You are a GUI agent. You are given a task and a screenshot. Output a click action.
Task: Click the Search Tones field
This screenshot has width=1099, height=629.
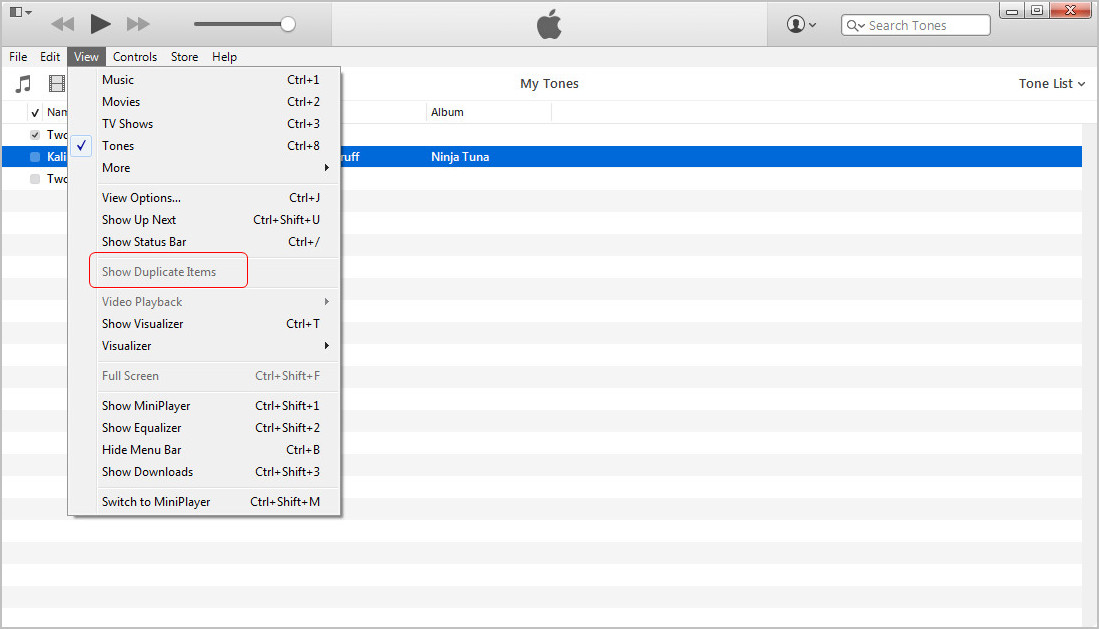[915, 25]
